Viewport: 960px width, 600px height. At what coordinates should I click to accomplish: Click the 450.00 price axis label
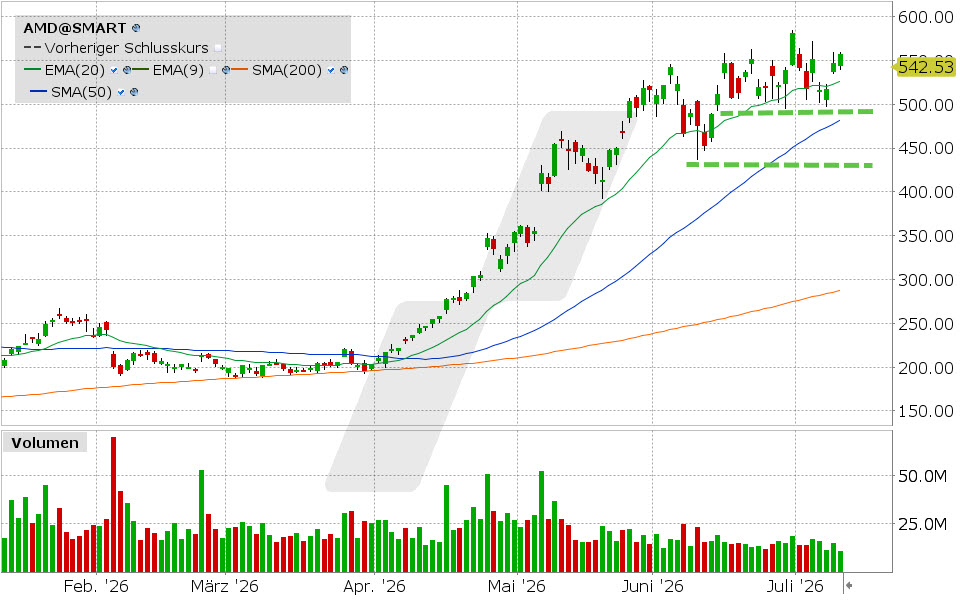tap(926, 148)
